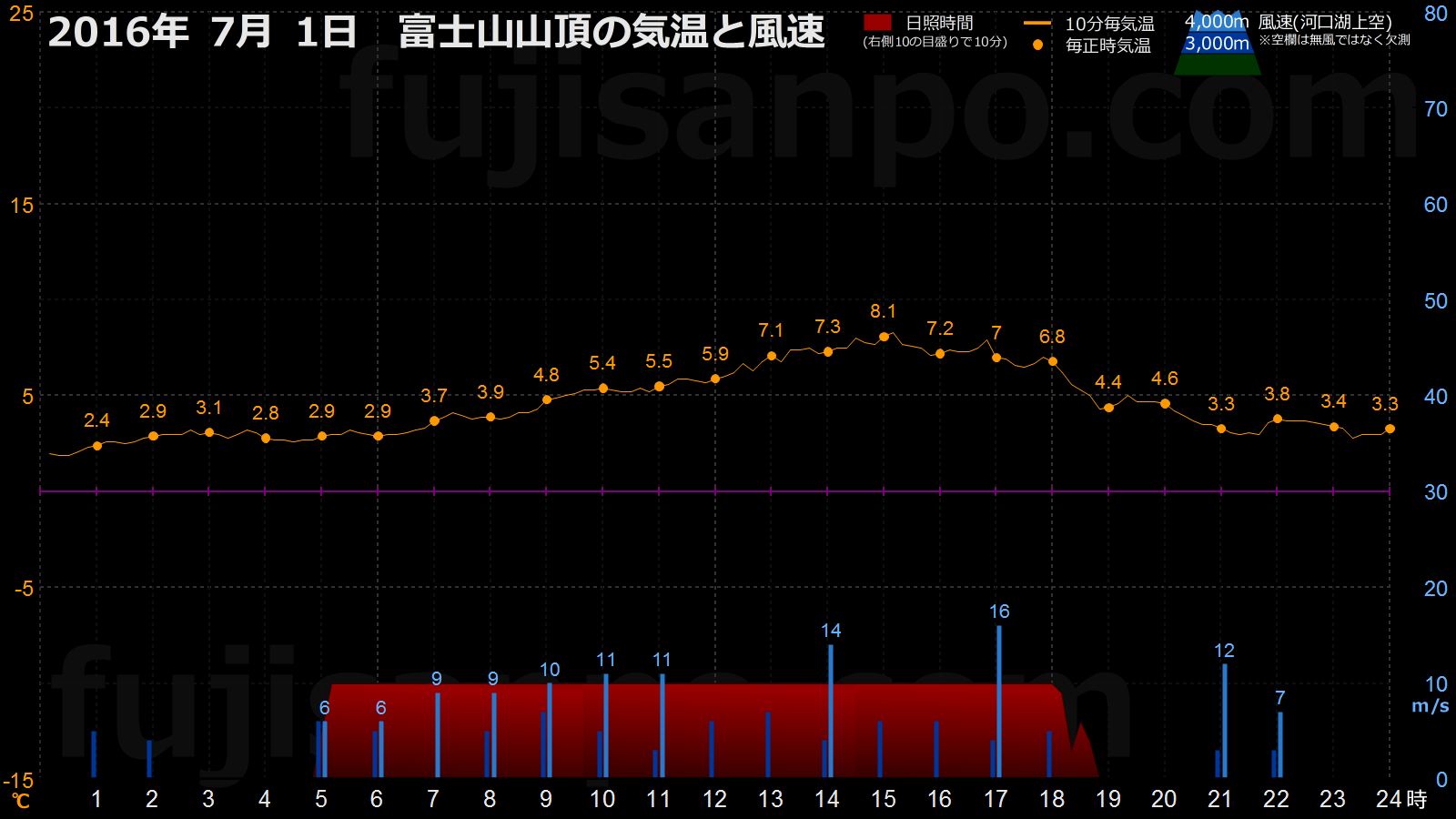The height and width of the screenshot is (819, 1456).
Task: Click the 2.4 temperature label
Action: click(x=96, y=420)
